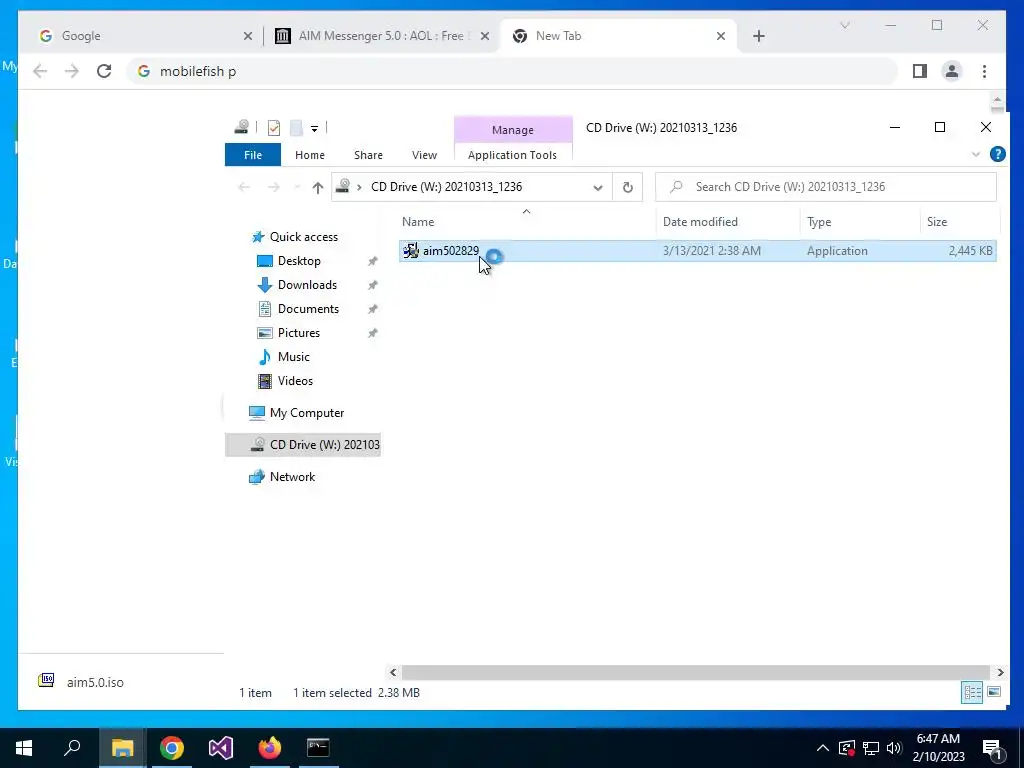Select CD Drive (W:) in navigation pane
This screenshot has width=1024, height=768.
point(303,445)
